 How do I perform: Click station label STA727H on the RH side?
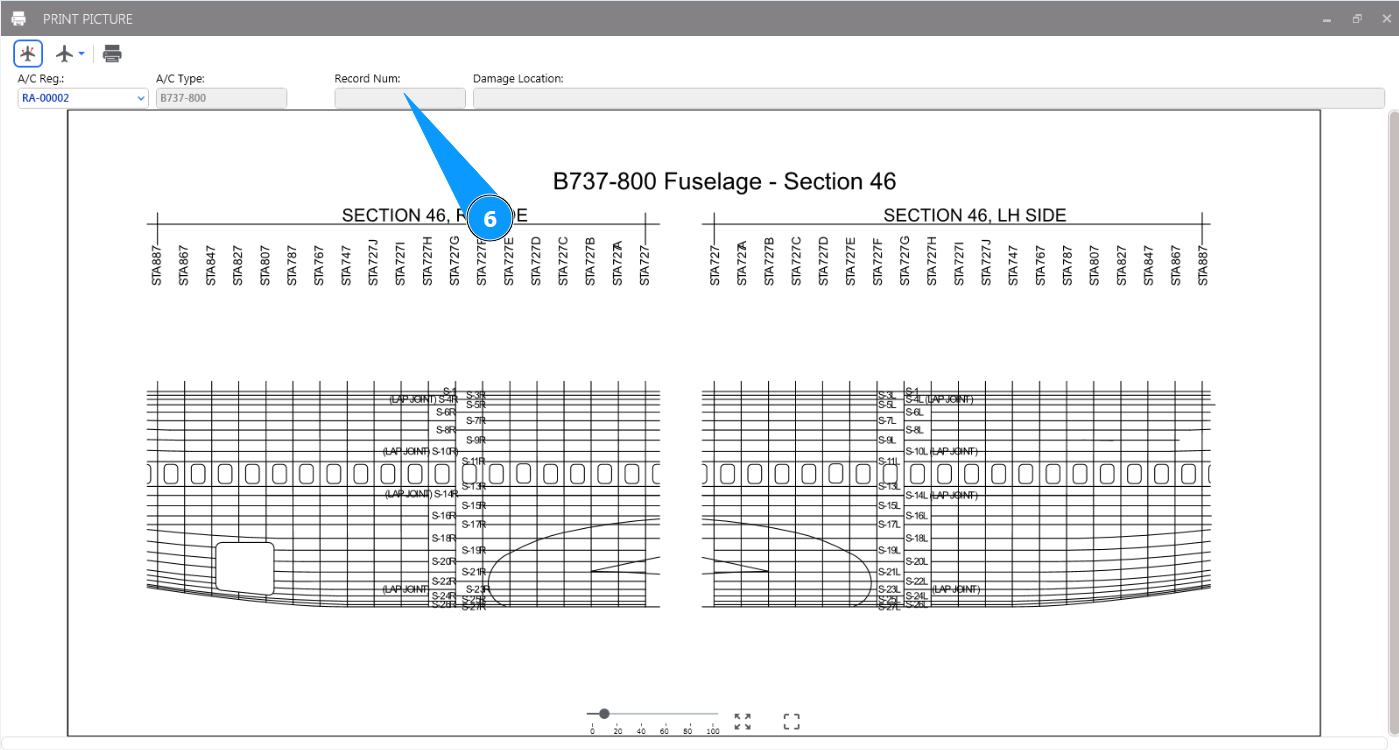427,262
